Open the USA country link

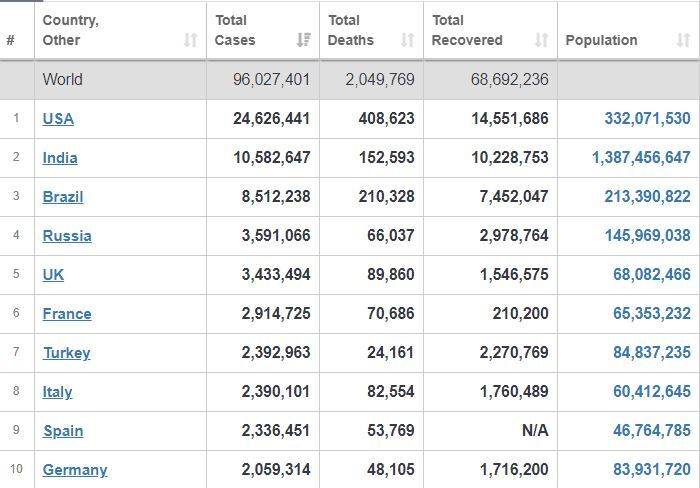tap(58, 119)
